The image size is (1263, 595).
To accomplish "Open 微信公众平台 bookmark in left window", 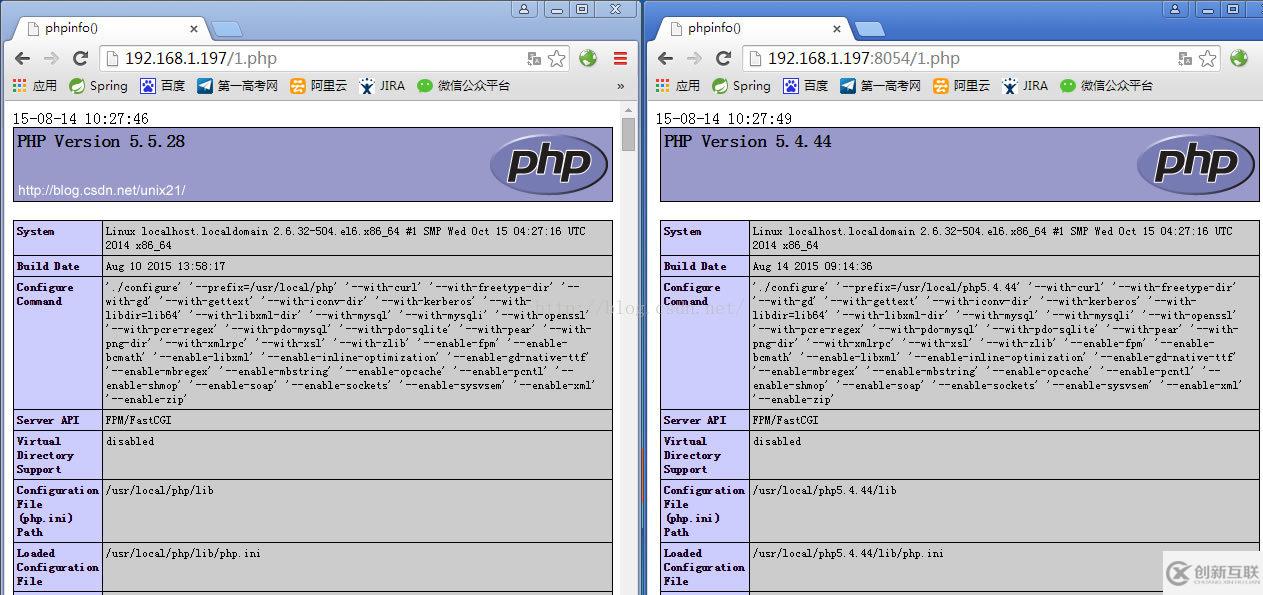I will point(463,86).
